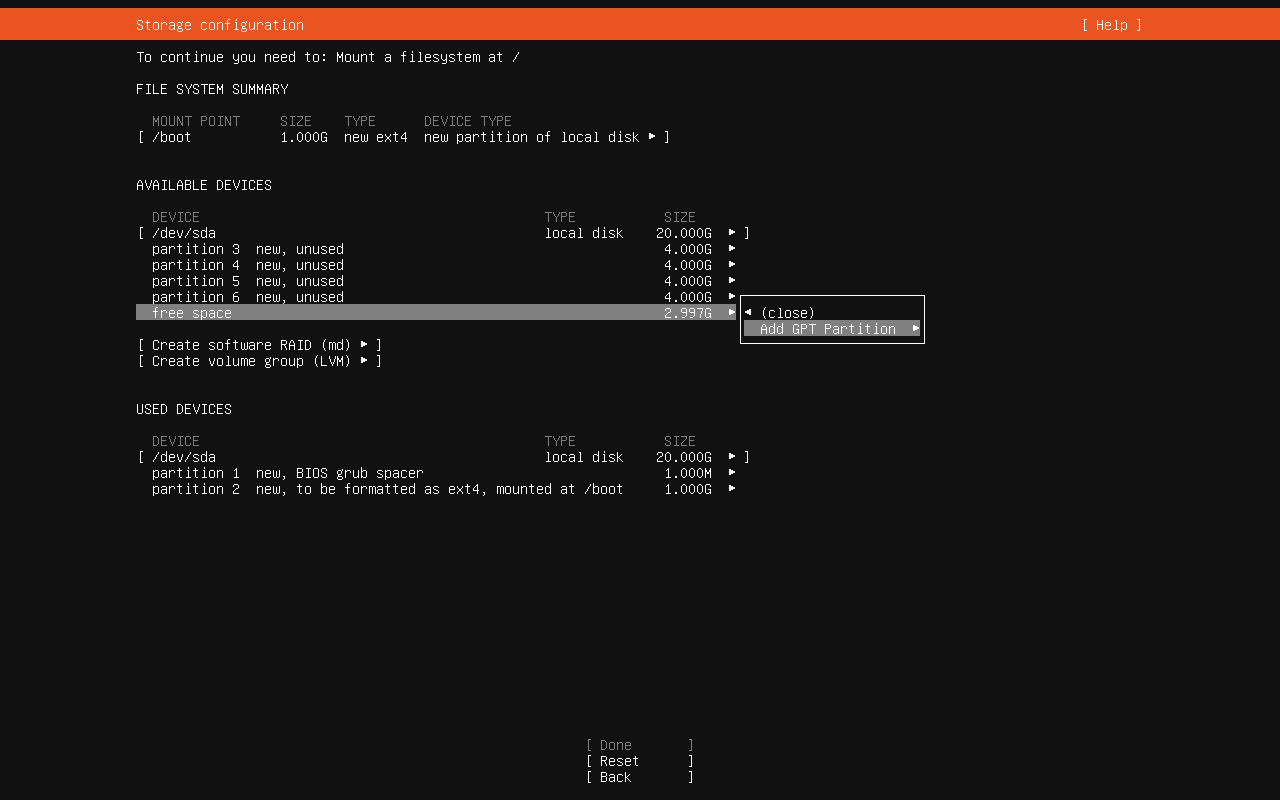Click arrow next to Add GPT Partition
Viewport: 1280px width, 800px height.
[x=915, y=329]
